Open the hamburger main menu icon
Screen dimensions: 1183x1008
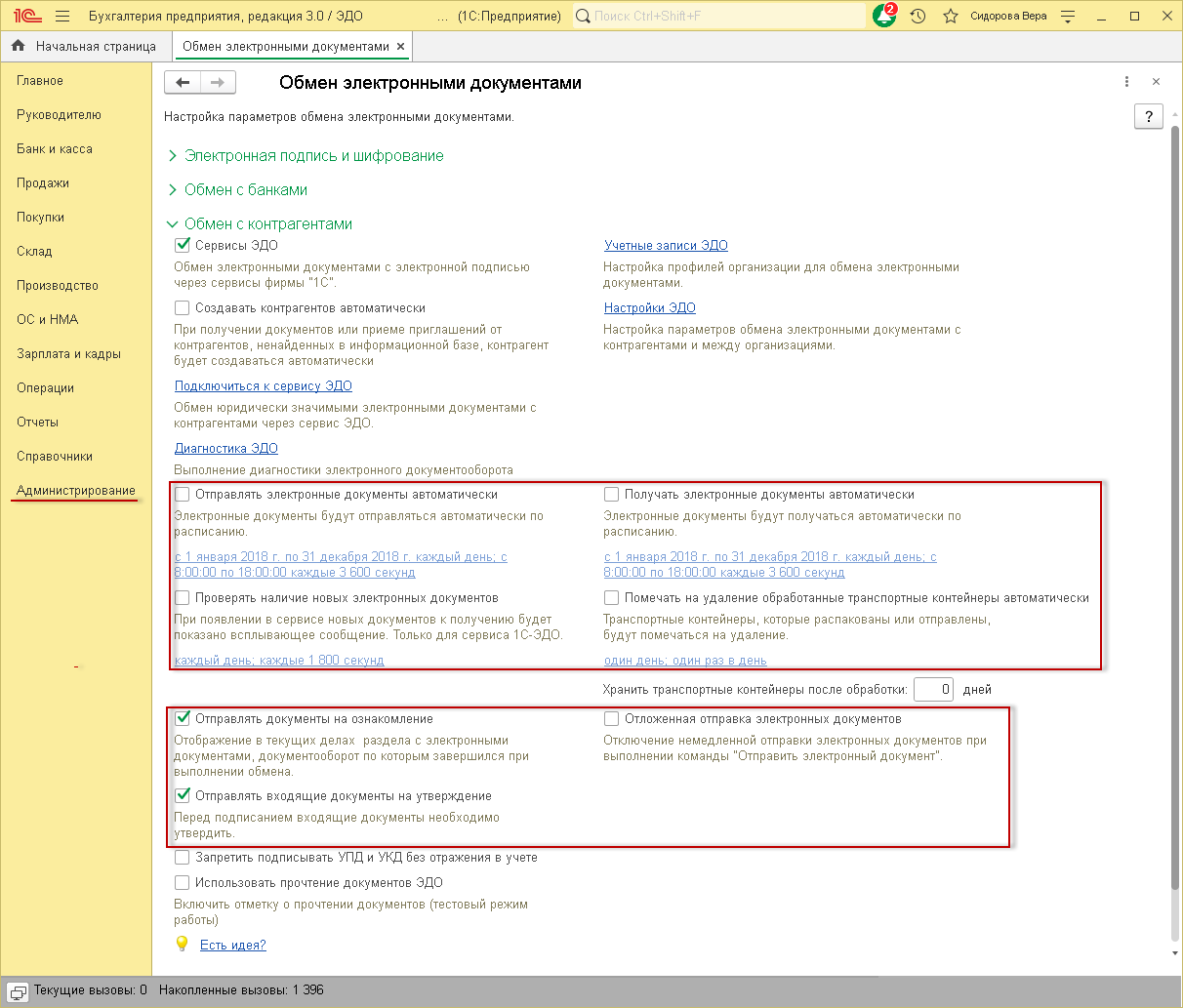tap(62, 16)
